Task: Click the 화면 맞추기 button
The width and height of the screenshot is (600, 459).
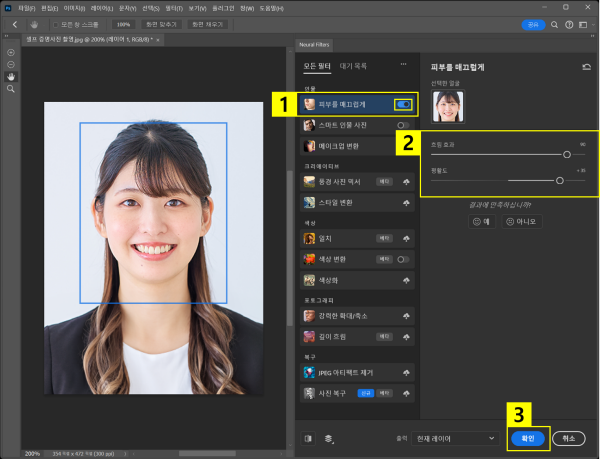Action: pos(160,24)
